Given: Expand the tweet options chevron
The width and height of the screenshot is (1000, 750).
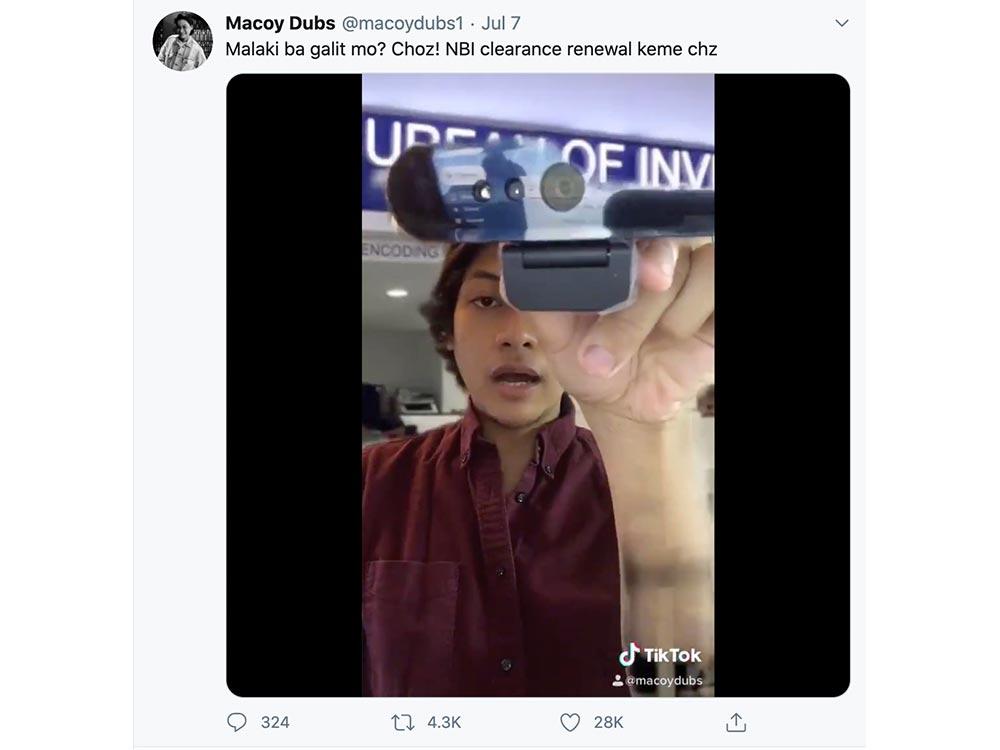Looking at the screenshot, I should click(x=841, y=23).
